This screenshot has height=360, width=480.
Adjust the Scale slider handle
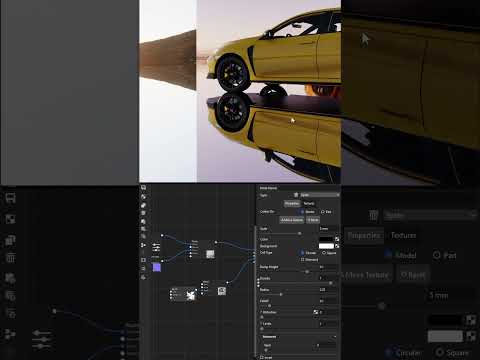299,234
